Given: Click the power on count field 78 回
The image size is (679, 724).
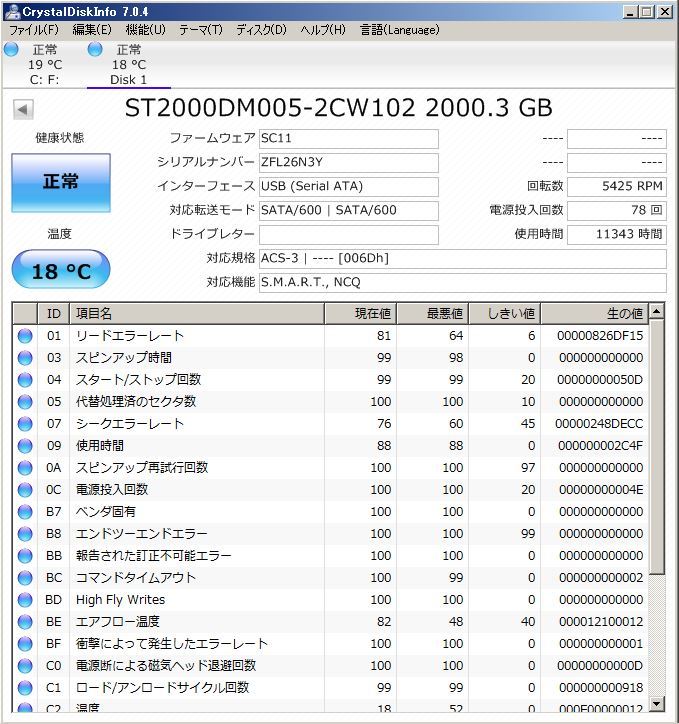Looking at the screenshot, I should coord(617,211).
